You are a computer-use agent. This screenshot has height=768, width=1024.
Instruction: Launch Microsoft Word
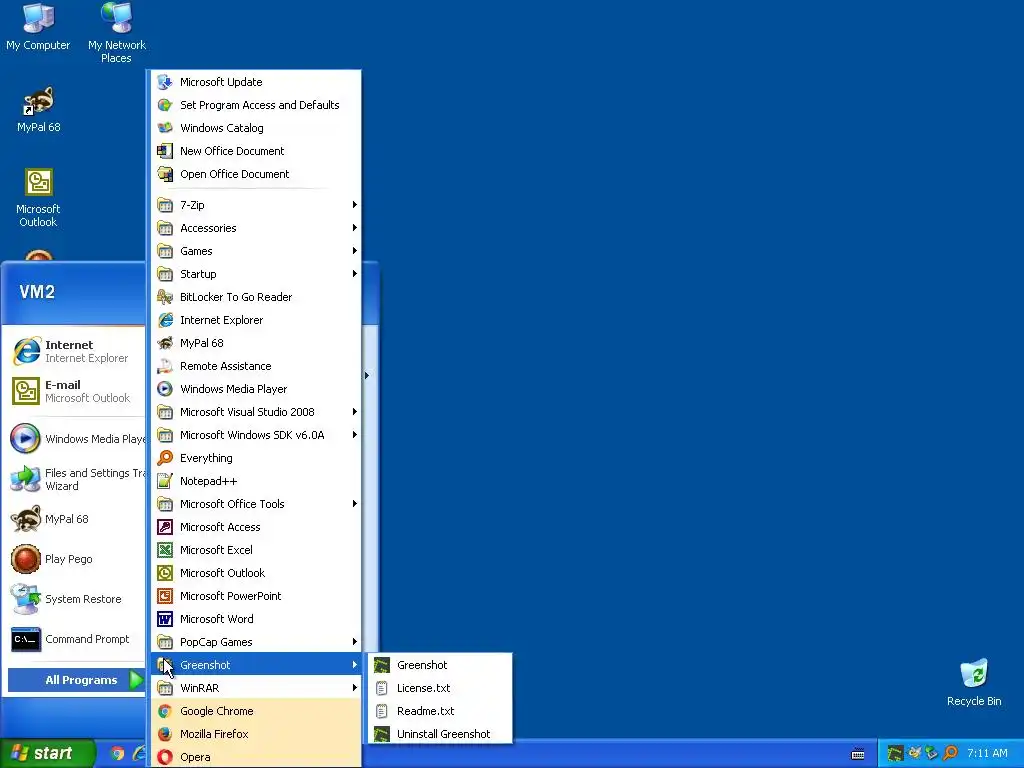click(256, 619)
